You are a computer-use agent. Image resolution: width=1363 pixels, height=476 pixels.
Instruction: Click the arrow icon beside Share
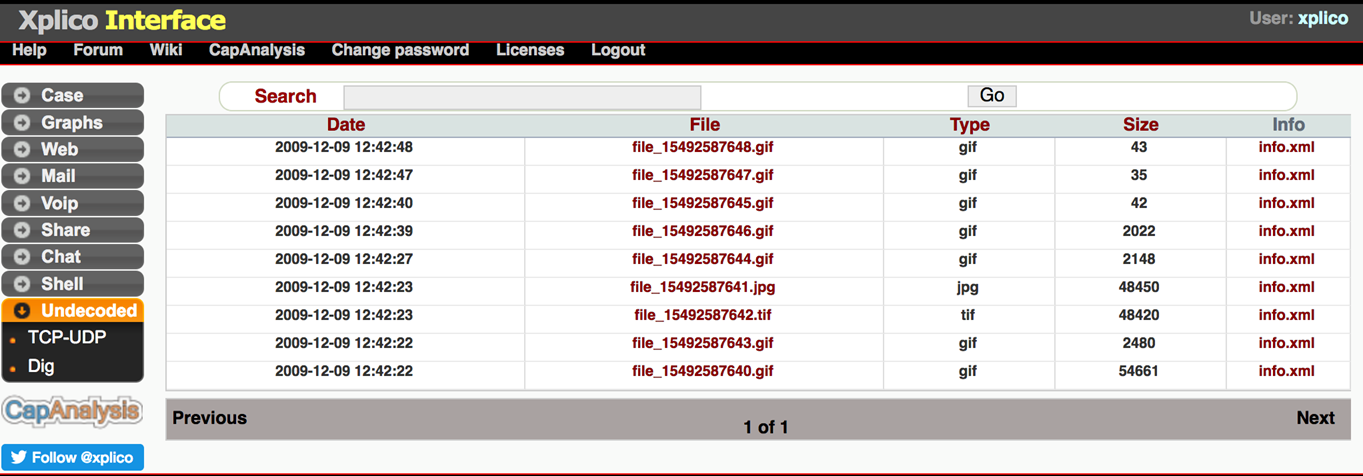22,230
